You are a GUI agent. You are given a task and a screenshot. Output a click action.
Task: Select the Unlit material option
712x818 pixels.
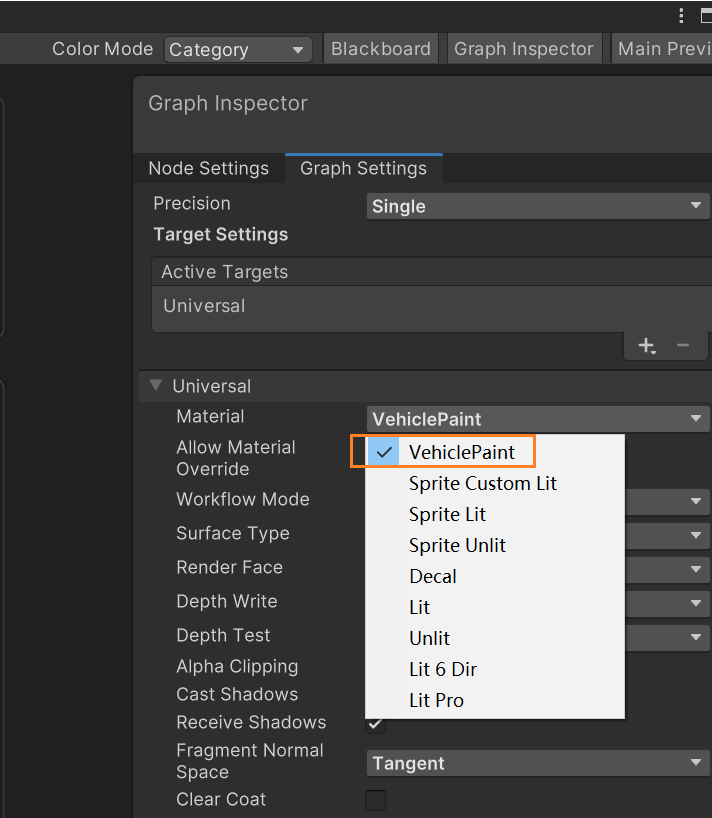[x=430, y=638]
